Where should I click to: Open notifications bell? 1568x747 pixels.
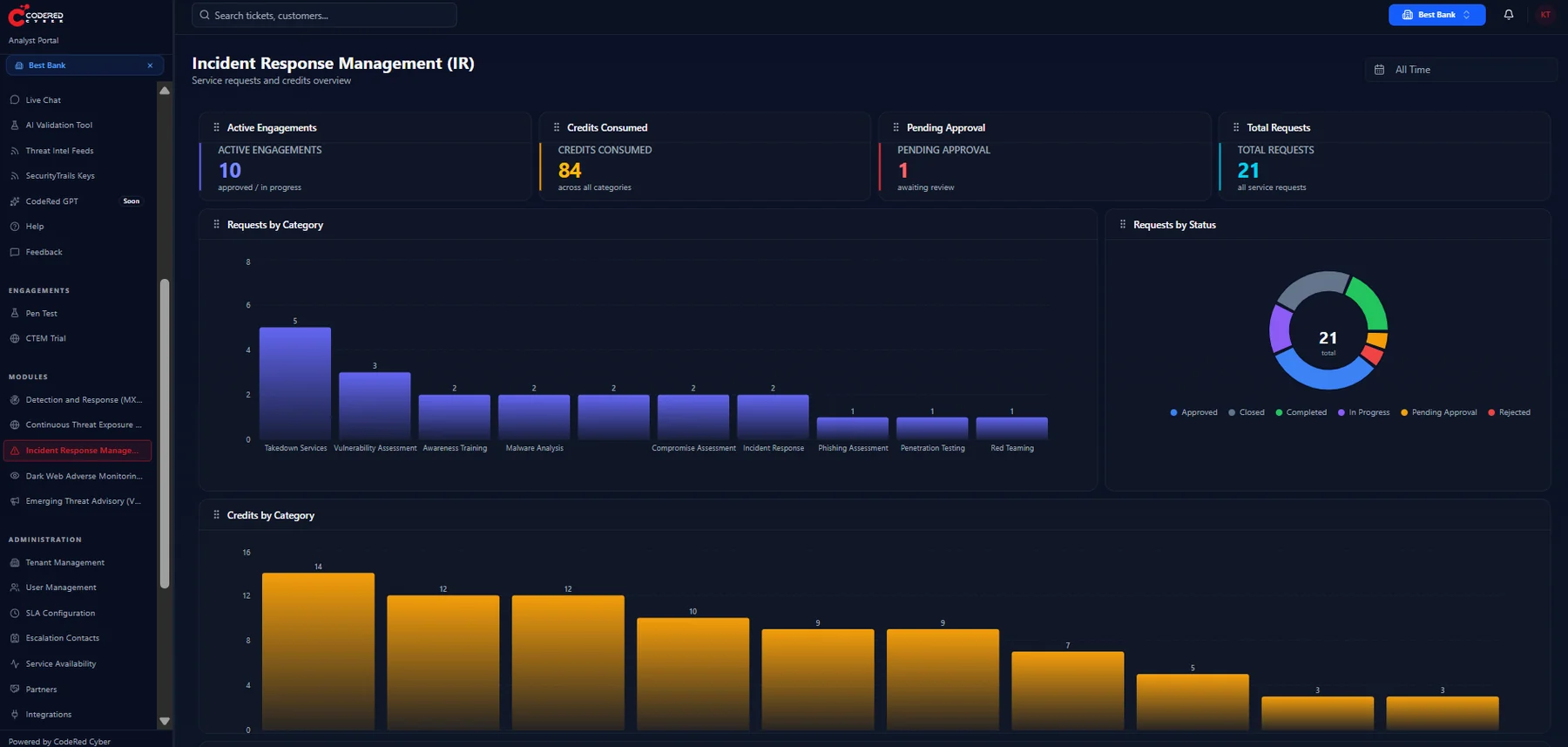[x=1509, y=15]
